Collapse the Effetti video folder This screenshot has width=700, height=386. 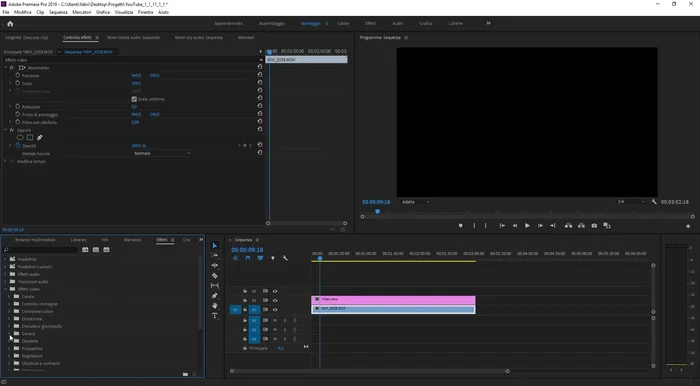coord(5,289)
